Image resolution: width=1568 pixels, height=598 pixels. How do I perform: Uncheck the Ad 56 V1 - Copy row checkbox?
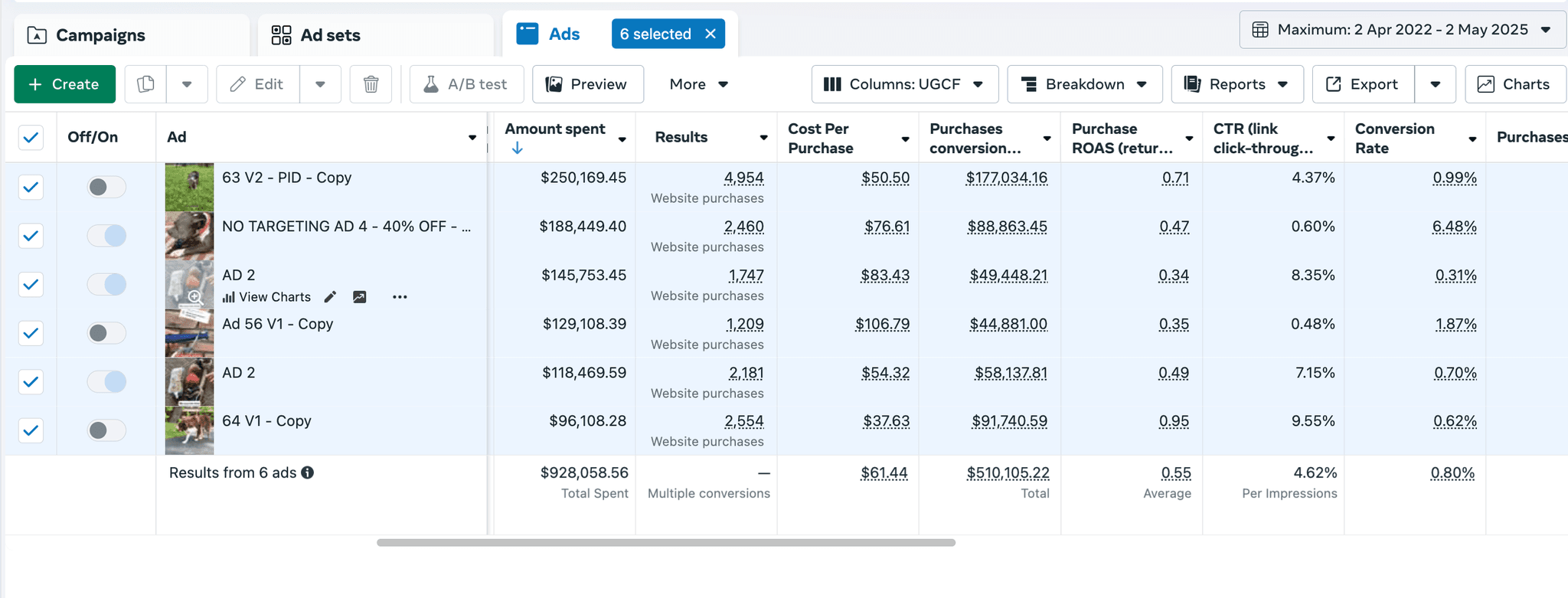tap(31, 333)
